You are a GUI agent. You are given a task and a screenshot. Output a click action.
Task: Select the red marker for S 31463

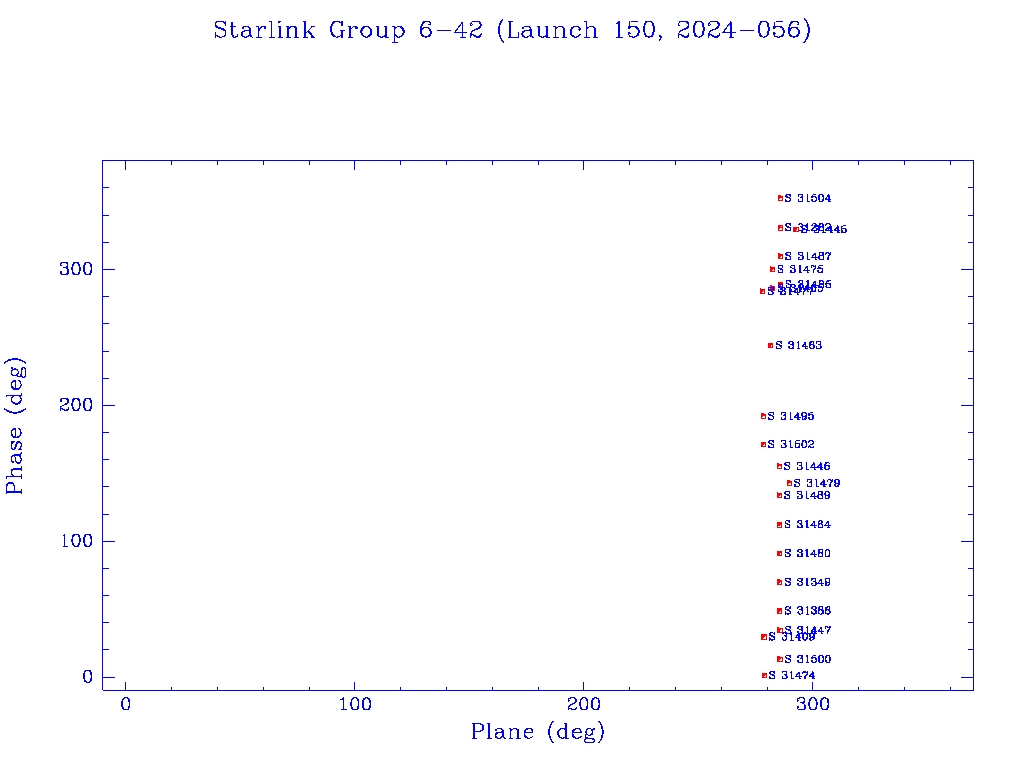770,345
